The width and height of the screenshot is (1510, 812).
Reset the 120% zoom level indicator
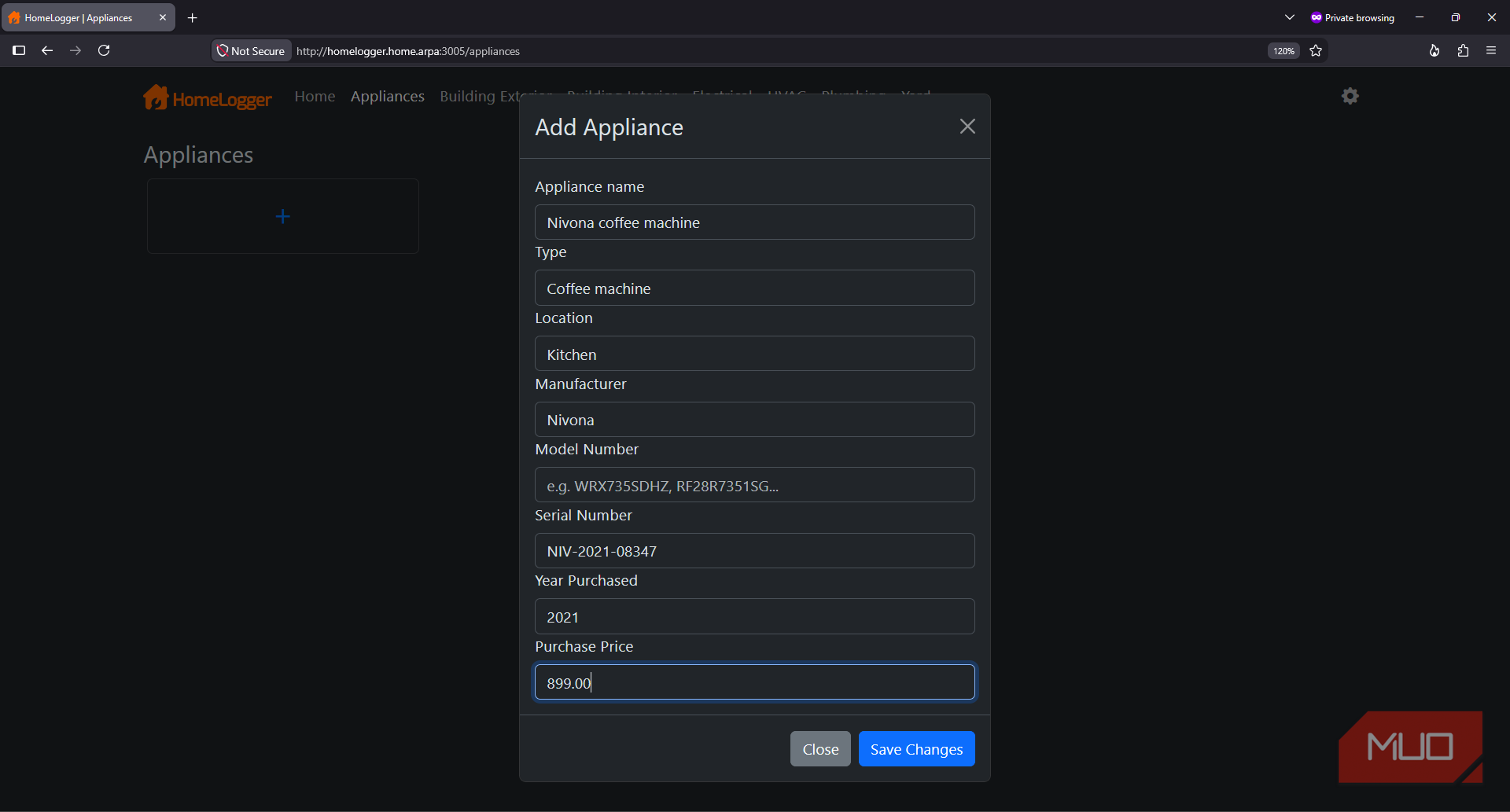point(1283,51)
